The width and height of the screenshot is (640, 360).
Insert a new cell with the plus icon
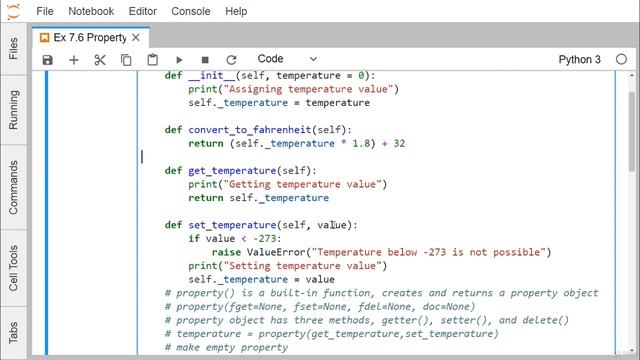tap(74, 60)
